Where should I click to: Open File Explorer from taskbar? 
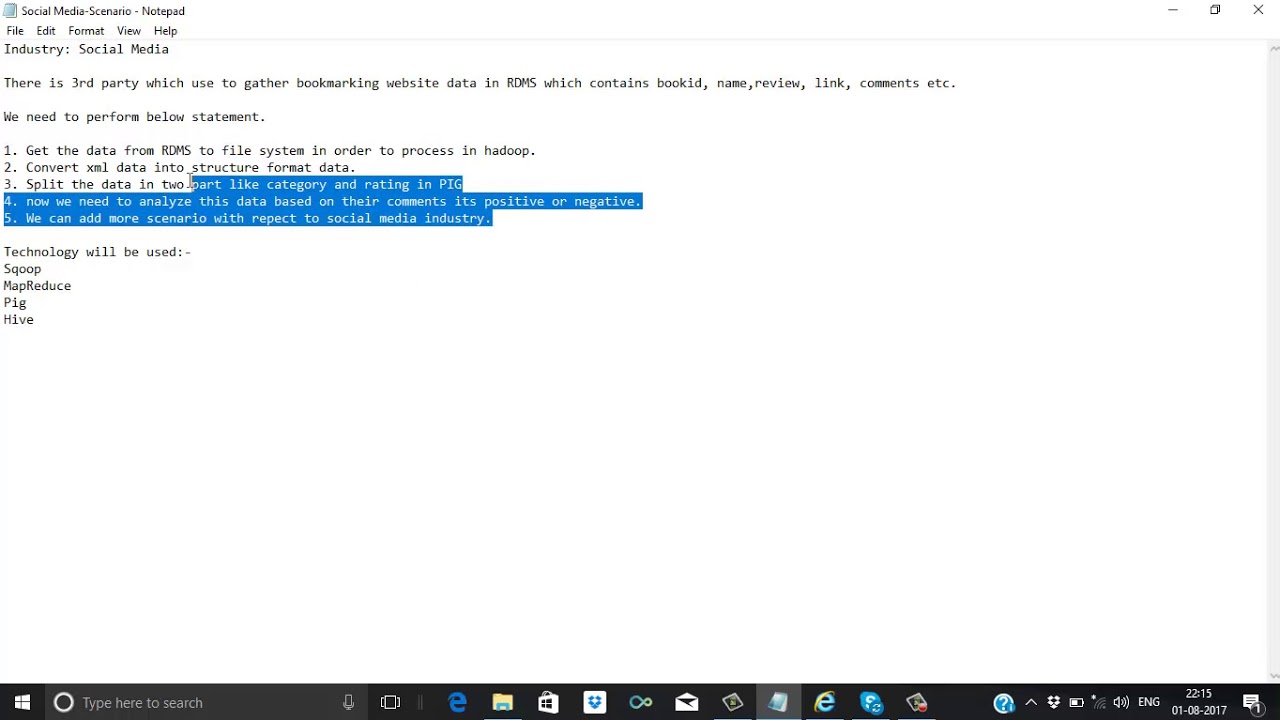coord(503,702)
